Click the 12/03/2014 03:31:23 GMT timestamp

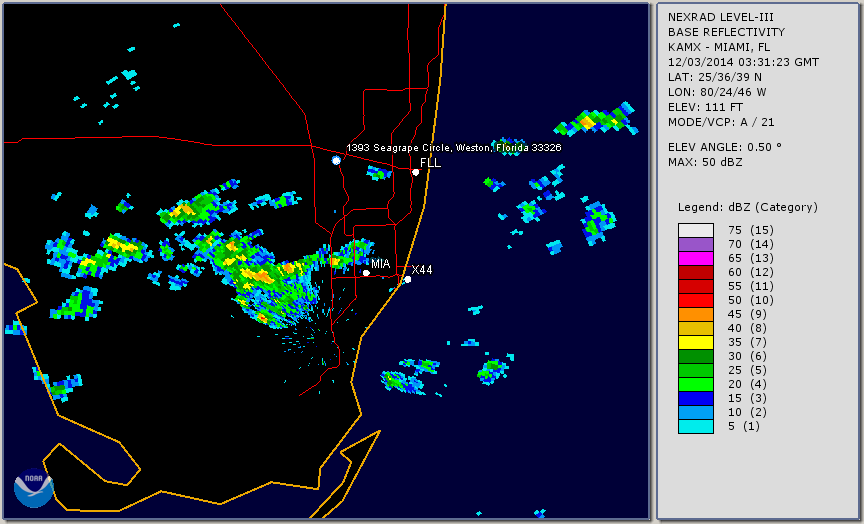coord(743,62)
